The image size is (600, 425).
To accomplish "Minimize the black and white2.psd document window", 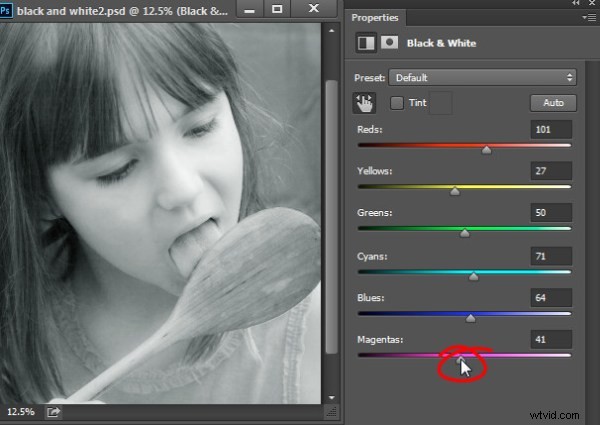I will tap(249, 8).
